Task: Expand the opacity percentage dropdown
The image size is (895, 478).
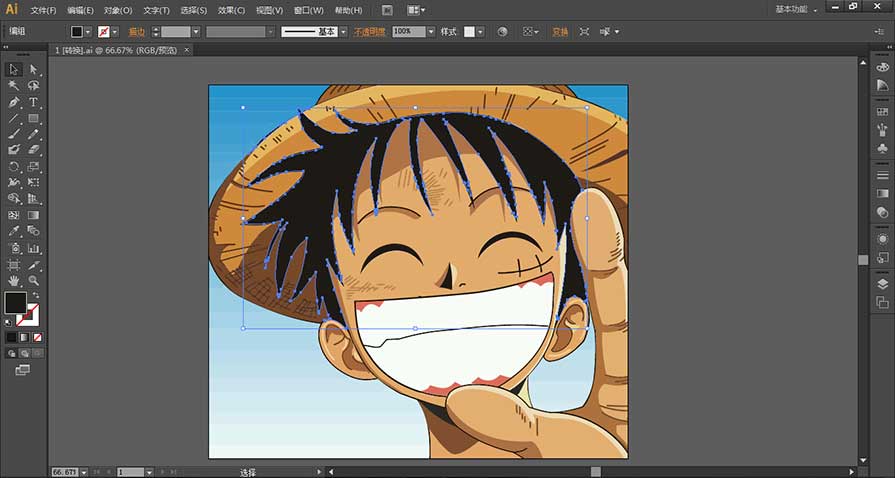Action: click(x=431, y=32)
